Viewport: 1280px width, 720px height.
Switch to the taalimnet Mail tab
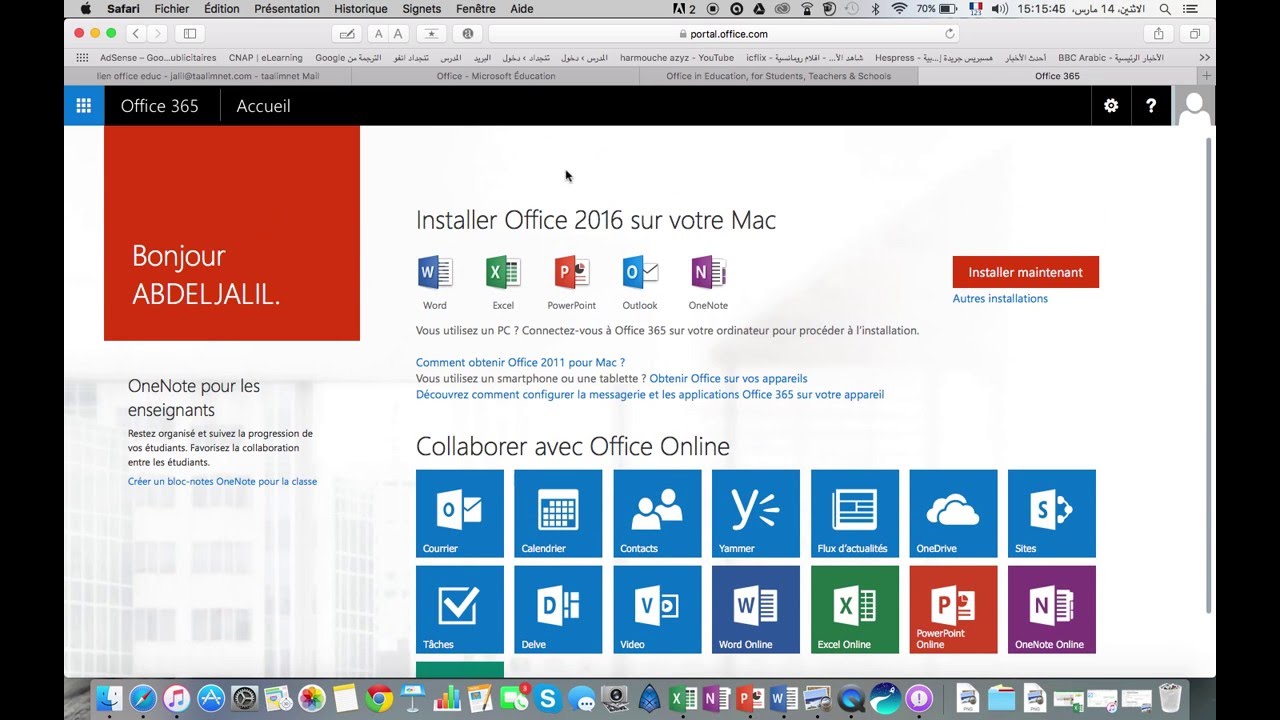pos(208,76)
